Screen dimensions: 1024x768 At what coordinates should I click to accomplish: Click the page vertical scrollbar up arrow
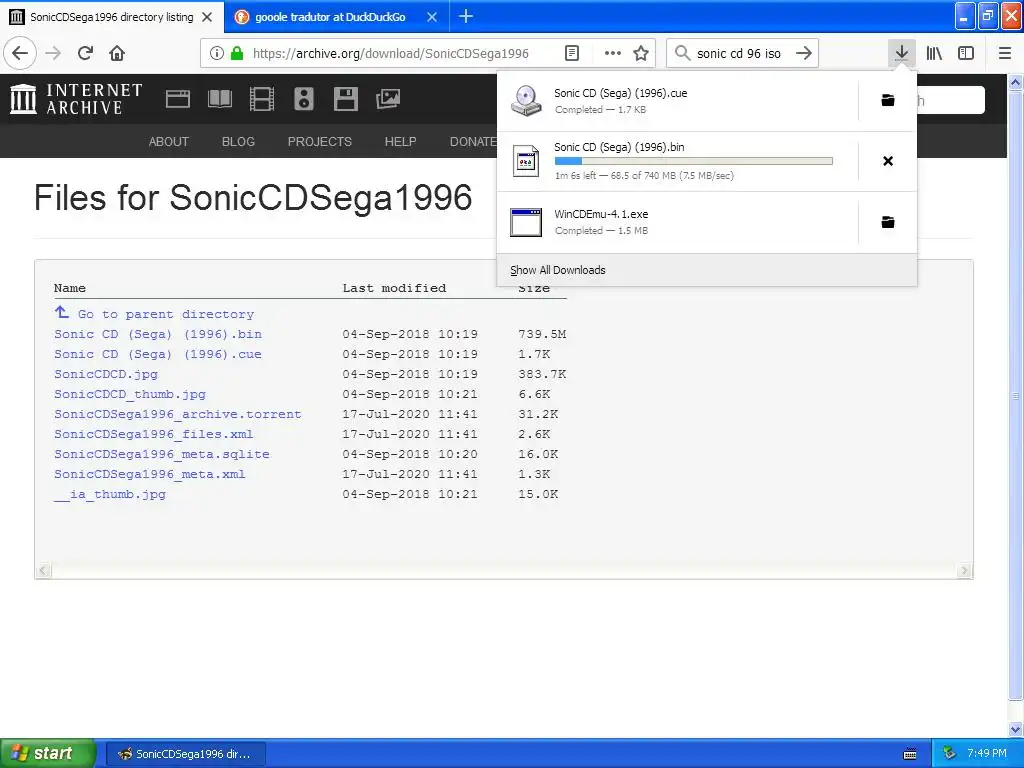(x=1016, y=82)
